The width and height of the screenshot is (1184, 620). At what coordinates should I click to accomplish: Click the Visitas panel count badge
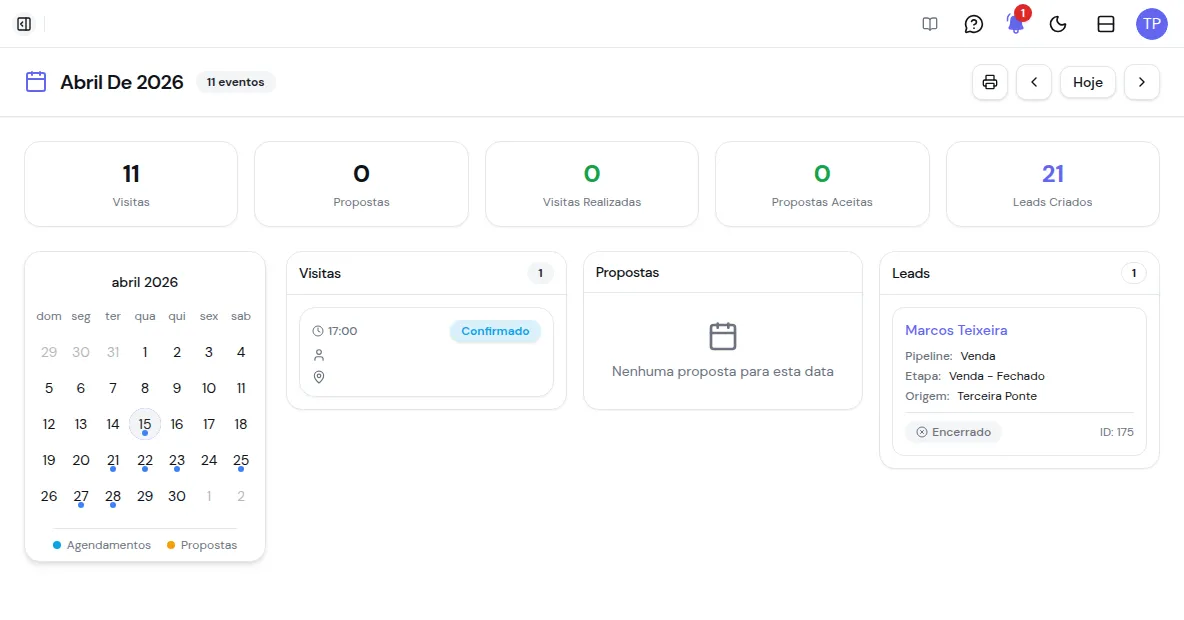pos(540,273)
